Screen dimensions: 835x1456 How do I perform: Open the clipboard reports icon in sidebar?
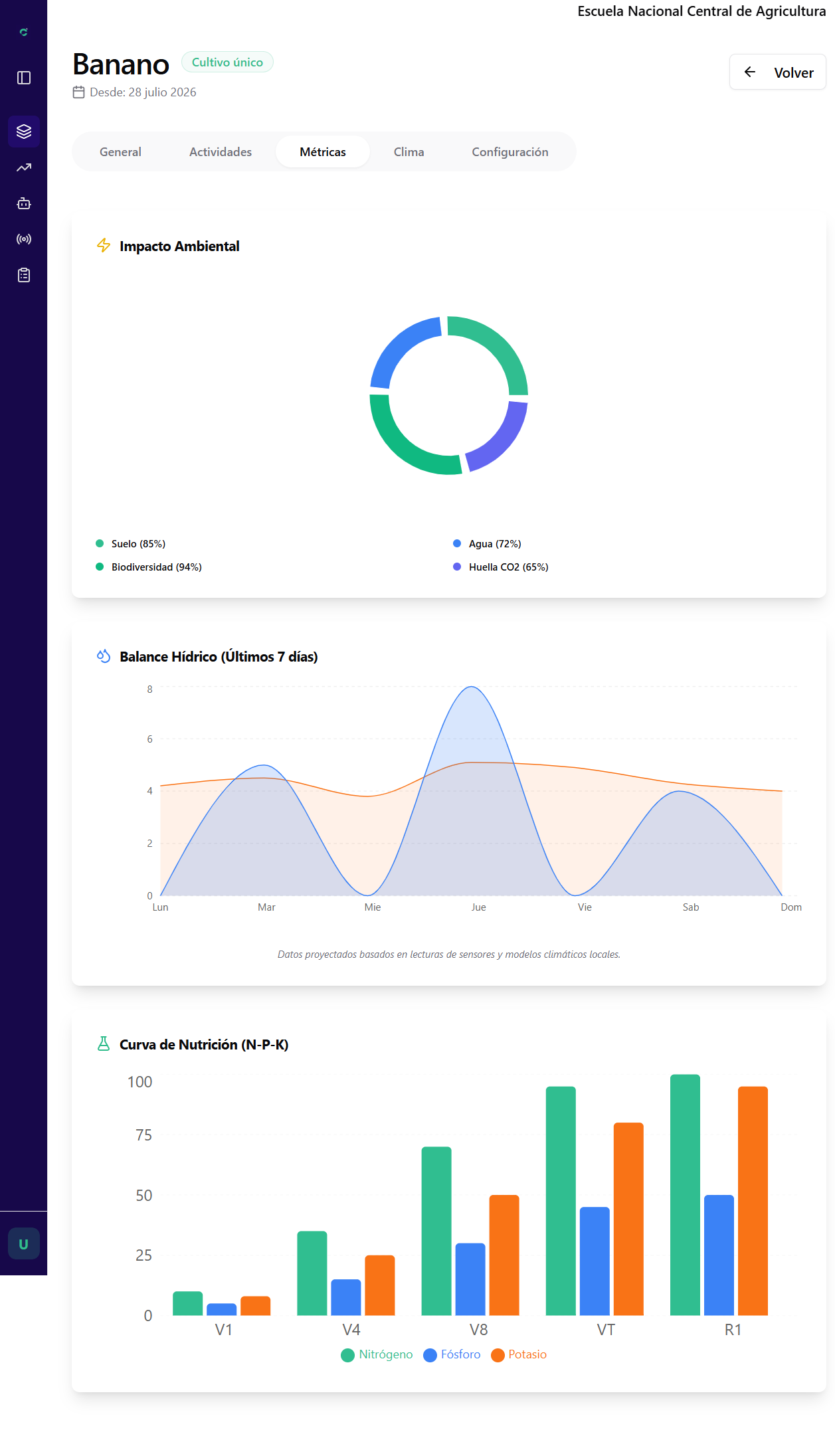coord(24,275)
